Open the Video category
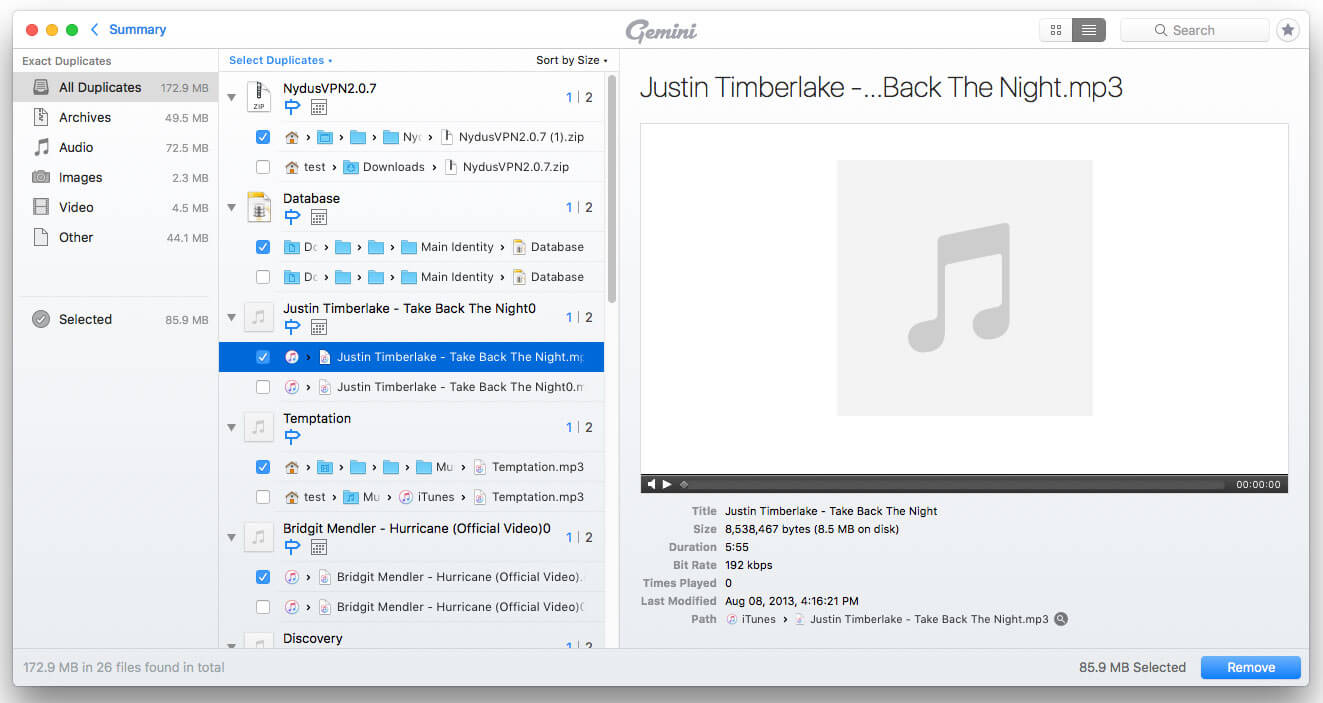Screen dimensions: 1323x703 [x=116, y=207]
